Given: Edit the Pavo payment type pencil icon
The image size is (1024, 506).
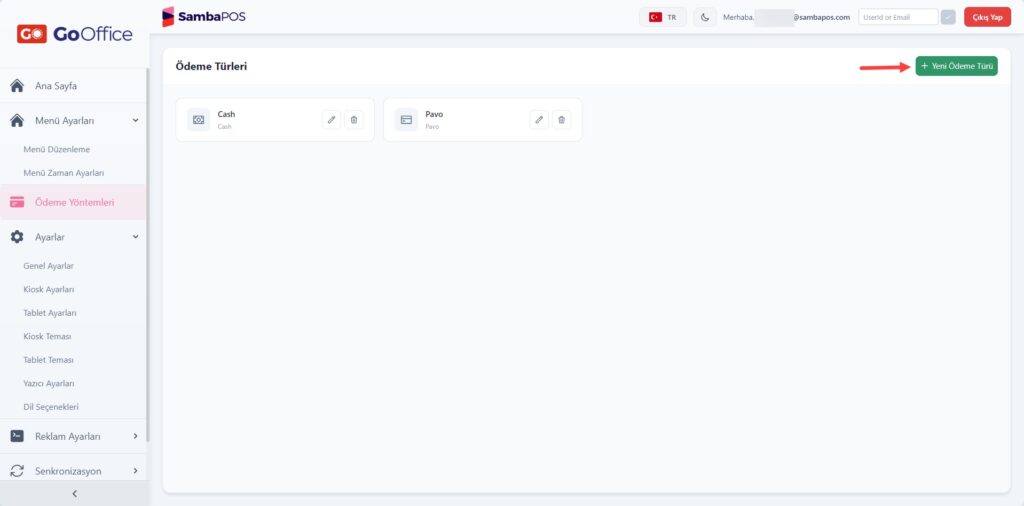Looking at the screenshot, I should click(x=539, y=119).
